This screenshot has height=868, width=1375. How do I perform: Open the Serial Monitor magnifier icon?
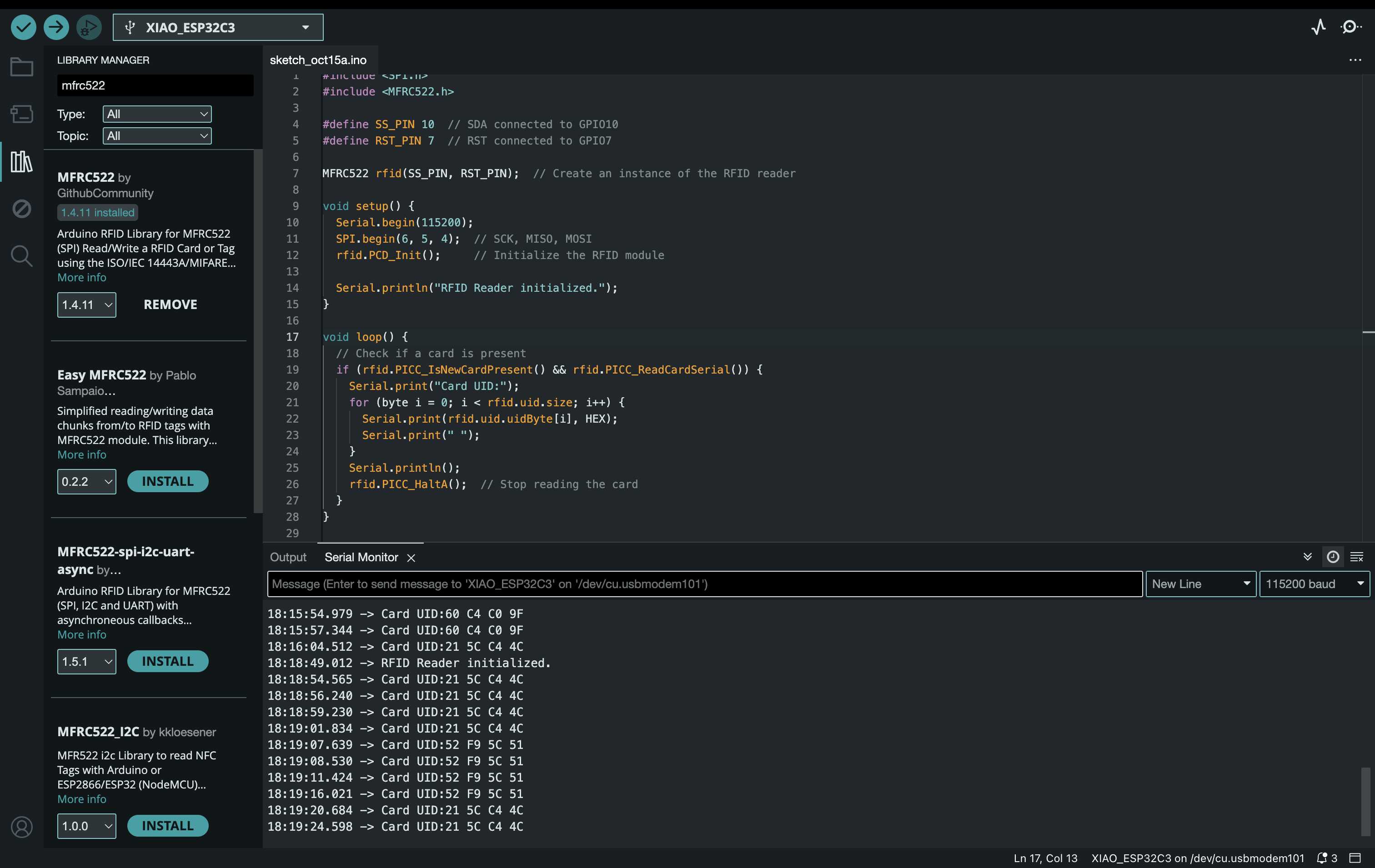coord(1351,27)
